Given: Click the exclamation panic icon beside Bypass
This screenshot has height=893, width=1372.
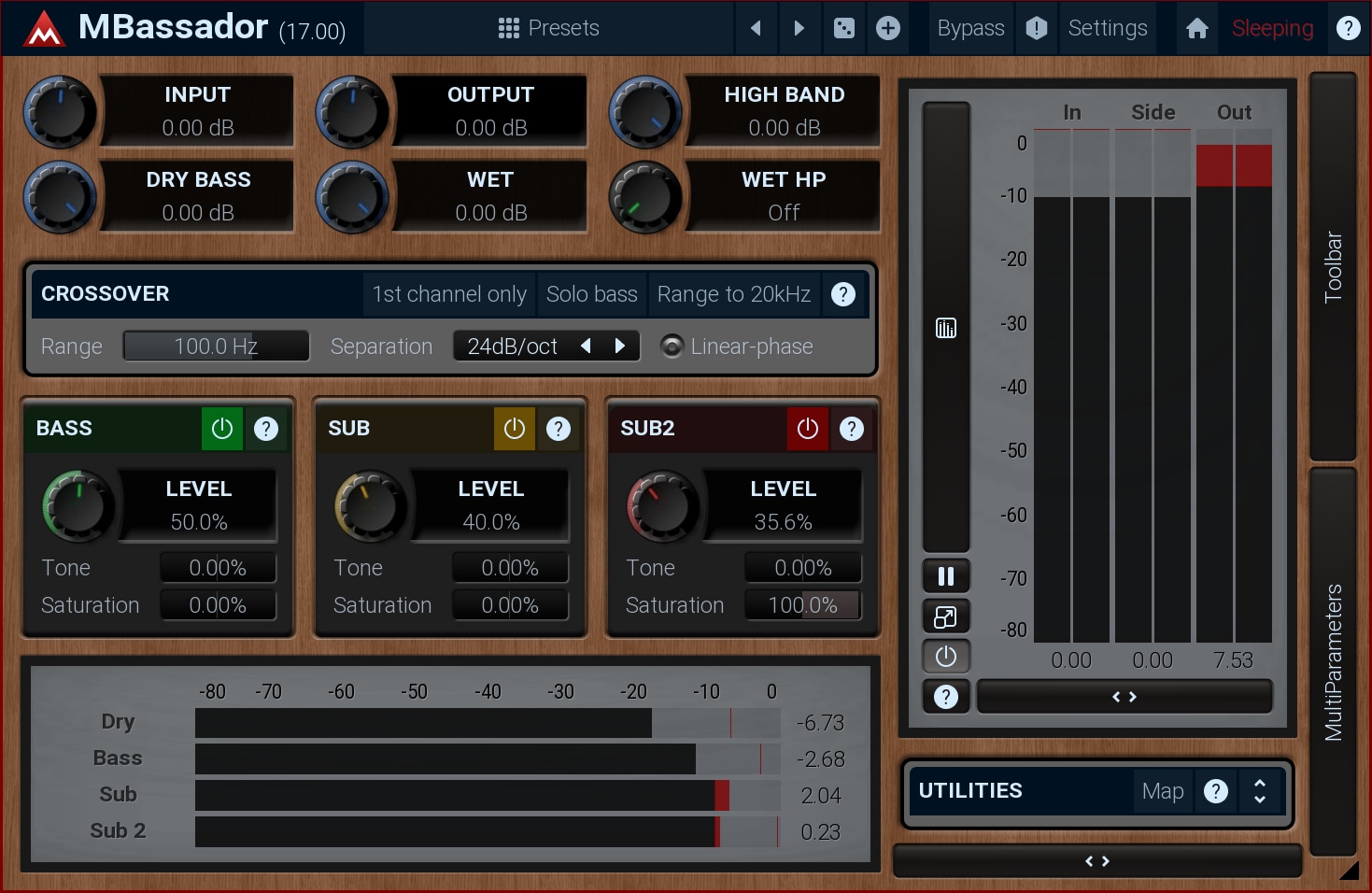Looking at the screenshot, I should (x=1037, y=28).
